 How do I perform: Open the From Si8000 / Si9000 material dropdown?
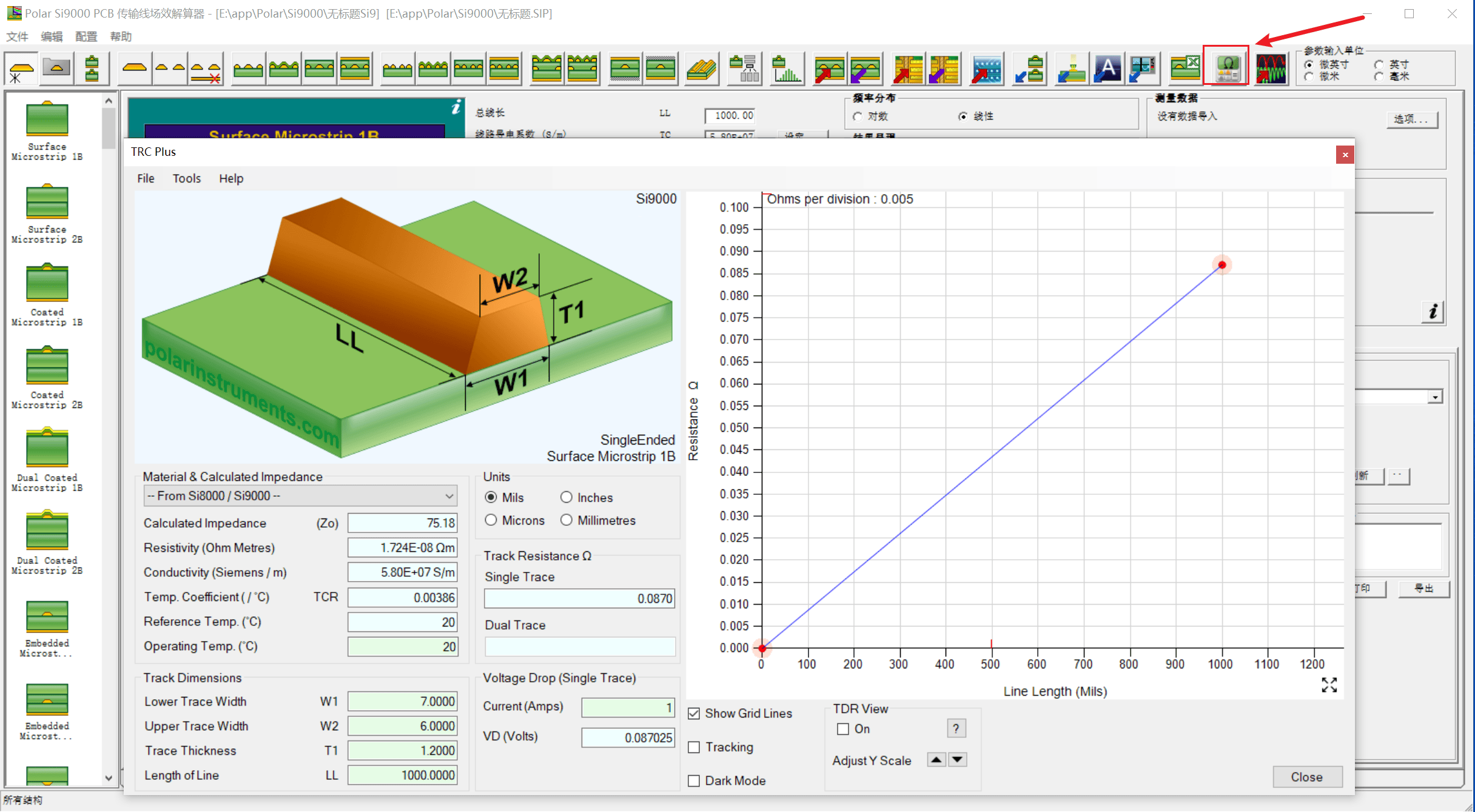(x=300, y=495)
